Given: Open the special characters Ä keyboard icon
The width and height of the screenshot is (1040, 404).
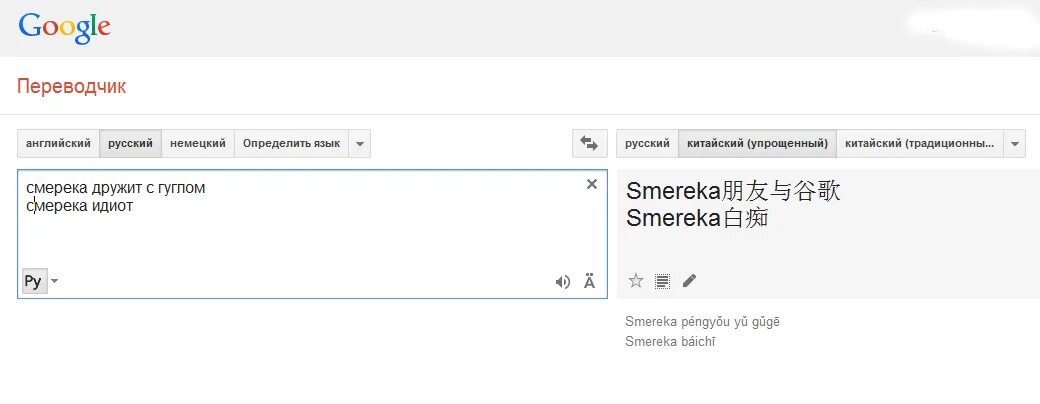Looking at the screenshot, I should click(x=589, y=282).
